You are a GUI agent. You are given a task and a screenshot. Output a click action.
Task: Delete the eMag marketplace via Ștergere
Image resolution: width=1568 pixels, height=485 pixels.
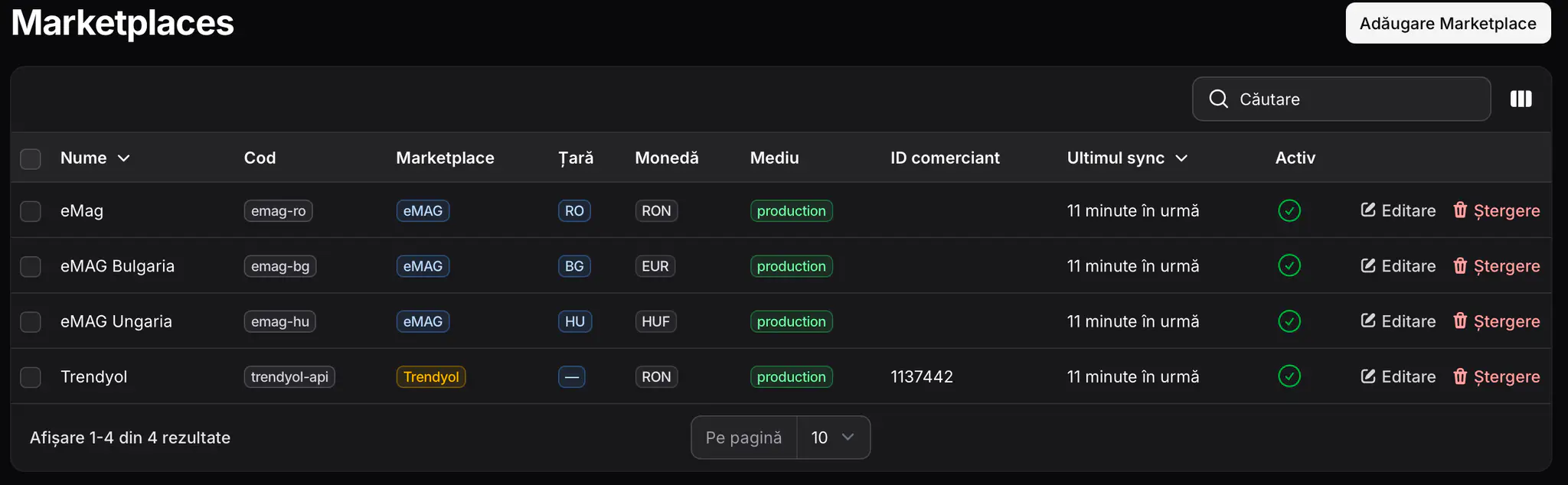[x=1496, y=210]
